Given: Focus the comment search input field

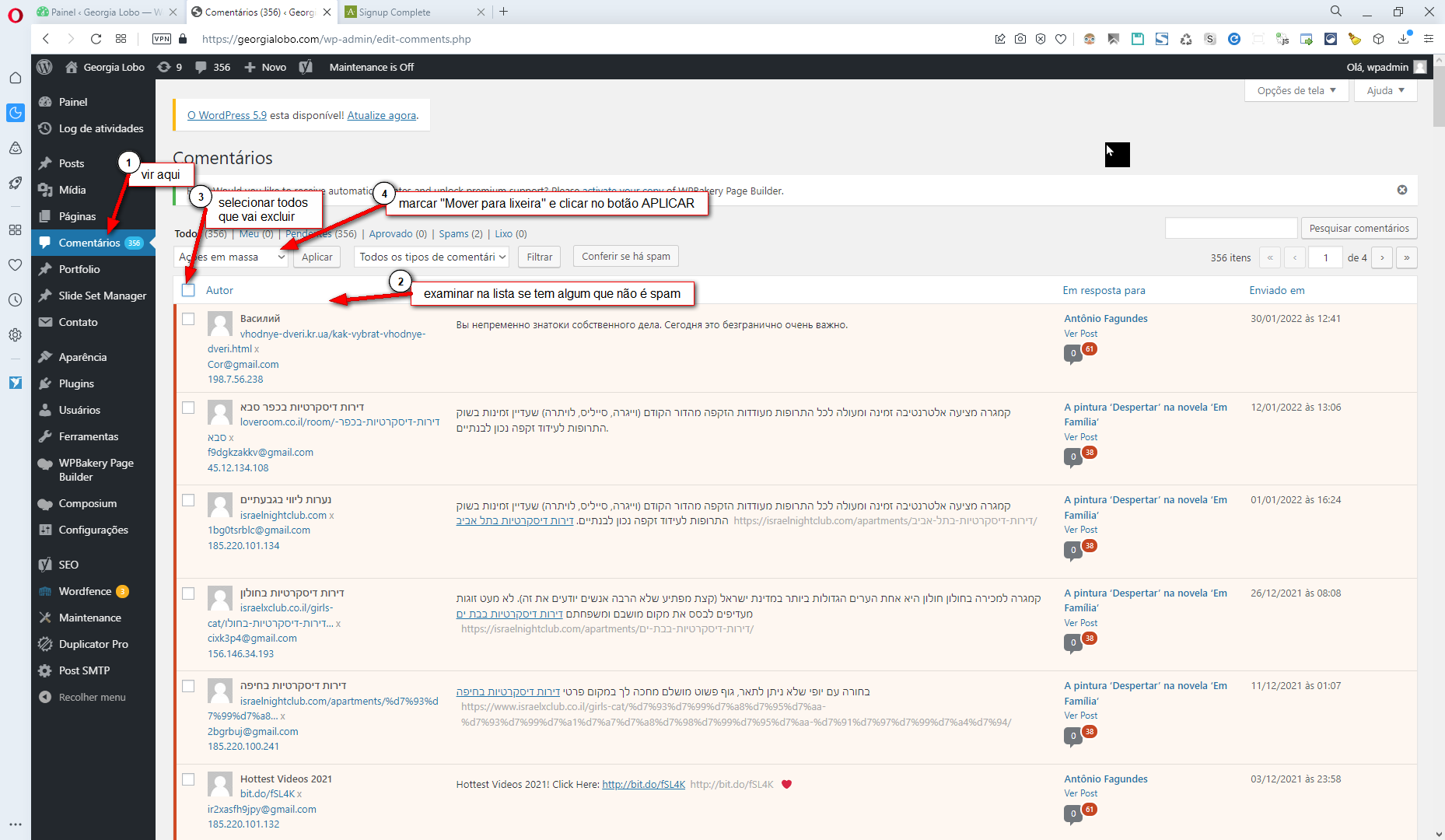Looking at the screenshot, I should point(1231,228).
